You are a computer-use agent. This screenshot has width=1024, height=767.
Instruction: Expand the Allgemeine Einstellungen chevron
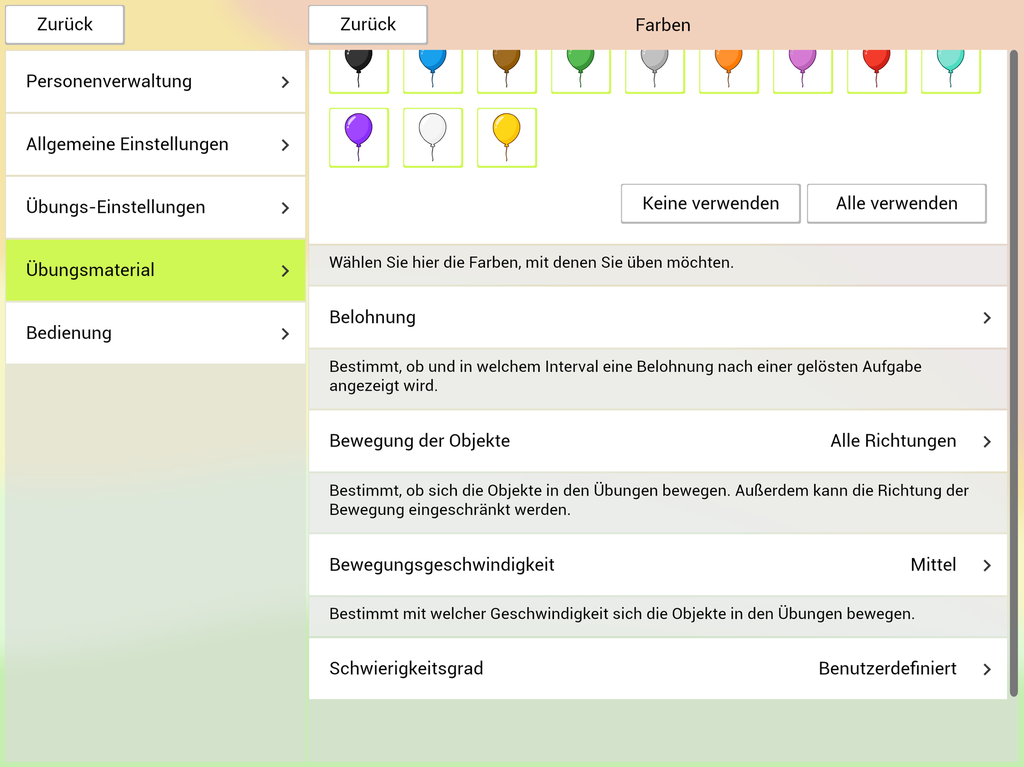pos(285,145)
